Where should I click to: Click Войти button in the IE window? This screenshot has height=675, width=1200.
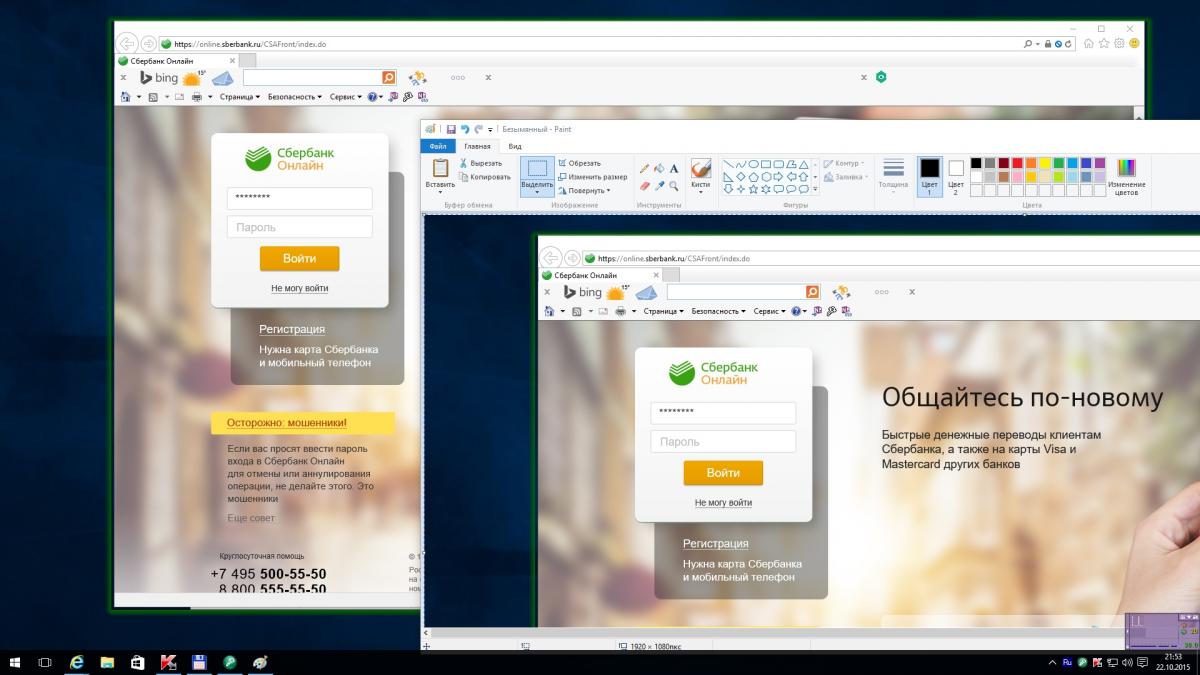point(299,258)
